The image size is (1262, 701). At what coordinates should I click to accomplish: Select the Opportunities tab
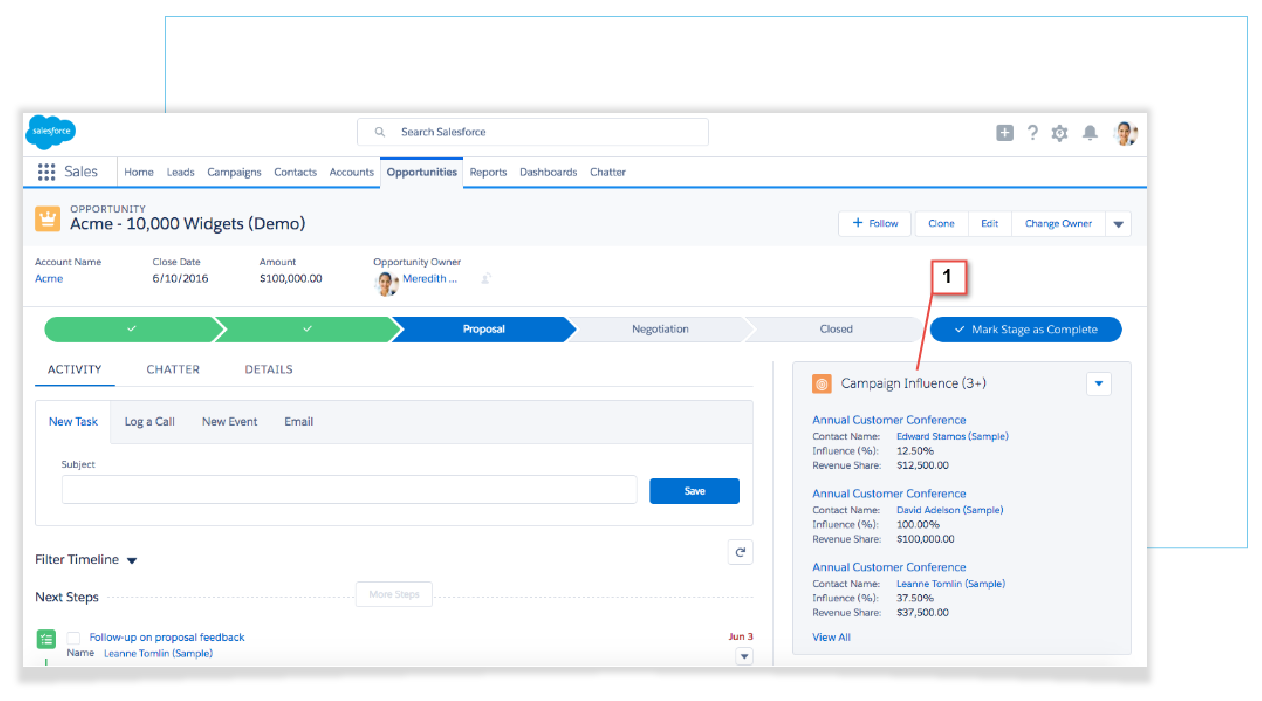pyautogui.click(x=422, y=172)
